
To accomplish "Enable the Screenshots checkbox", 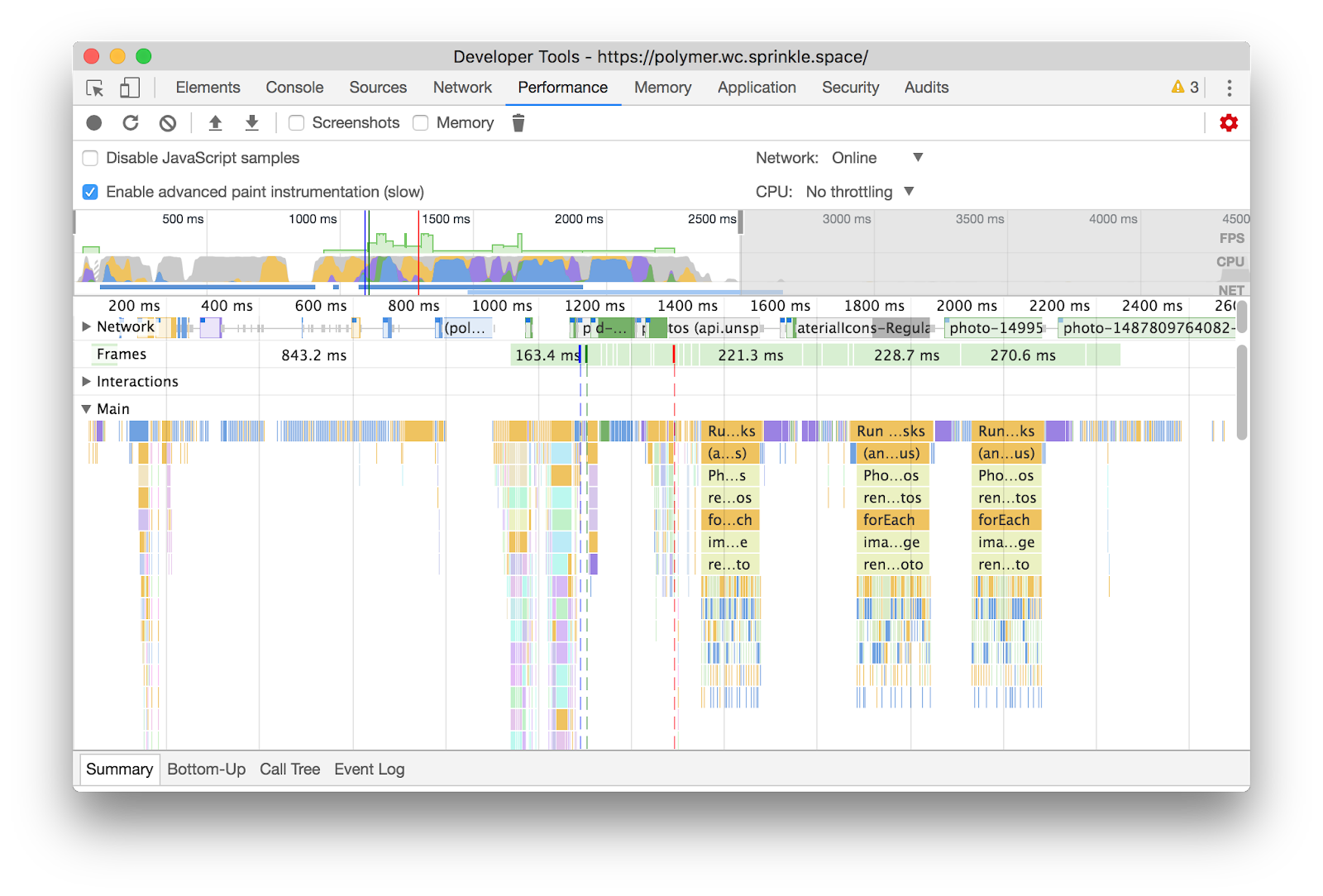I will [x=295, y=122].
